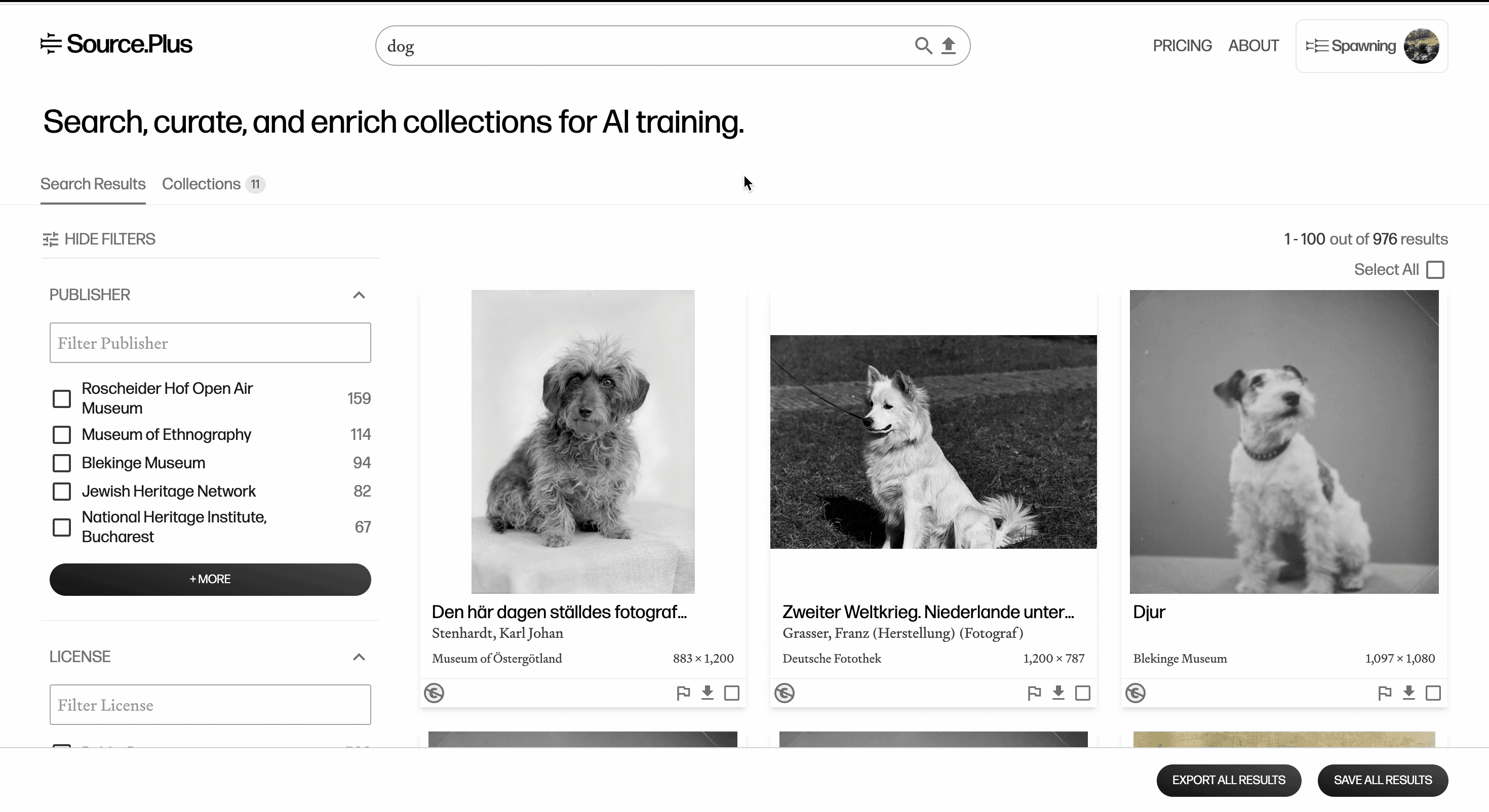Expand more publishers with the +MORE button
This screenshot has height=812, width=1489.
click(210, 579)
